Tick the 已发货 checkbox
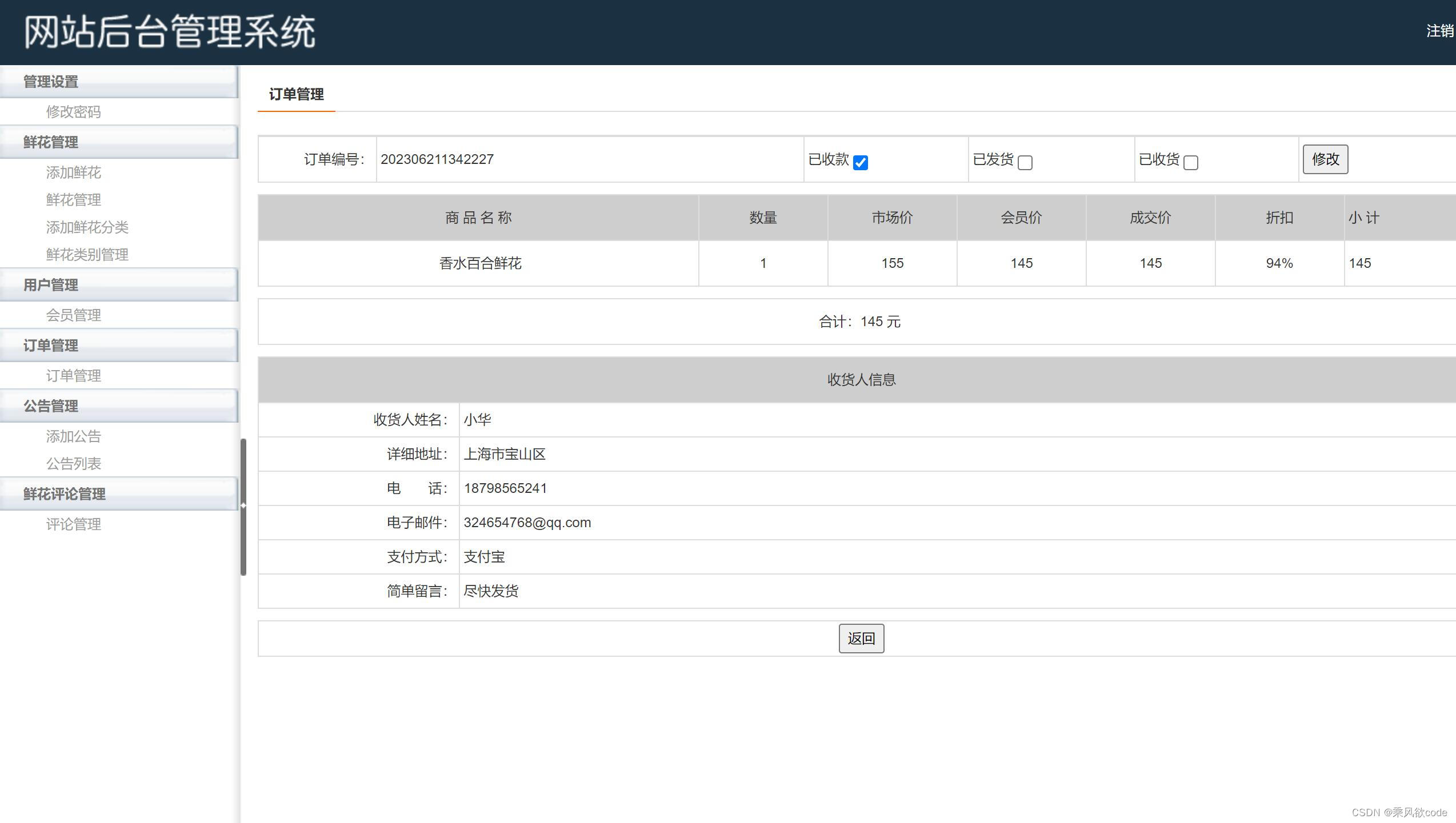Viewport: 1456px width, 823px height. pyautogui.click(x=1025, y=163)
